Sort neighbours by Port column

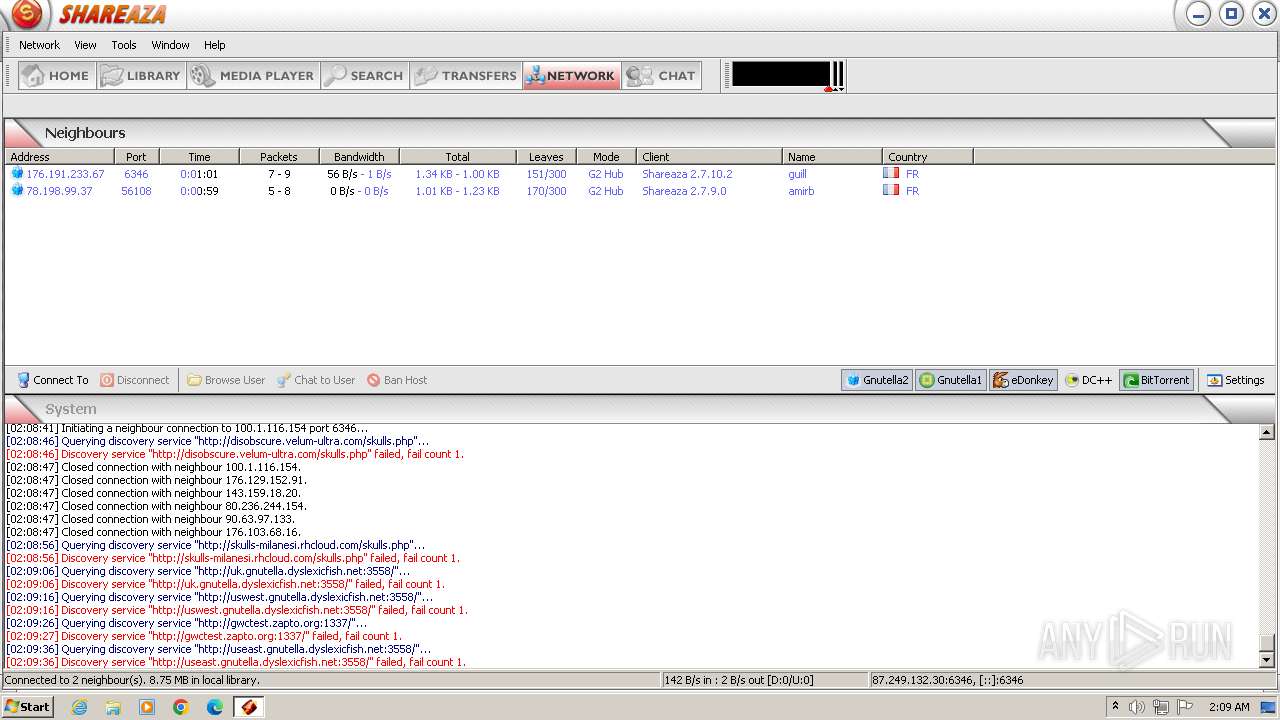(136, 157)
